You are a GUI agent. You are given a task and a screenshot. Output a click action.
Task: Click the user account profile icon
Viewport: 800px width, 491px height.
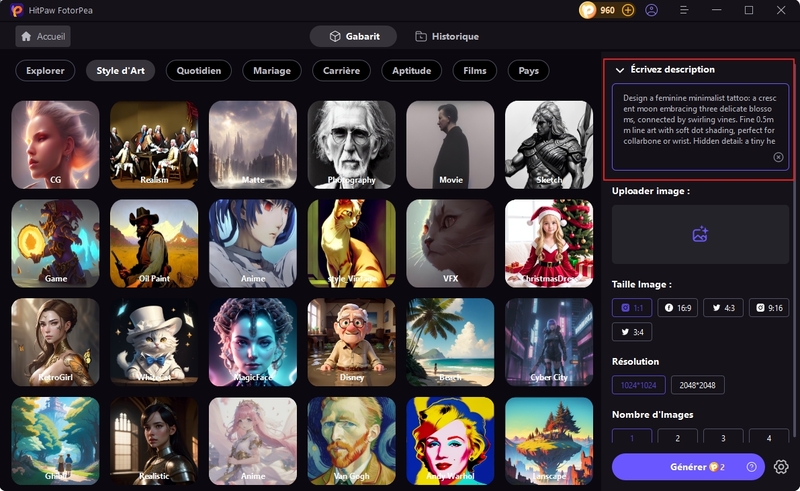pos(652,10)
